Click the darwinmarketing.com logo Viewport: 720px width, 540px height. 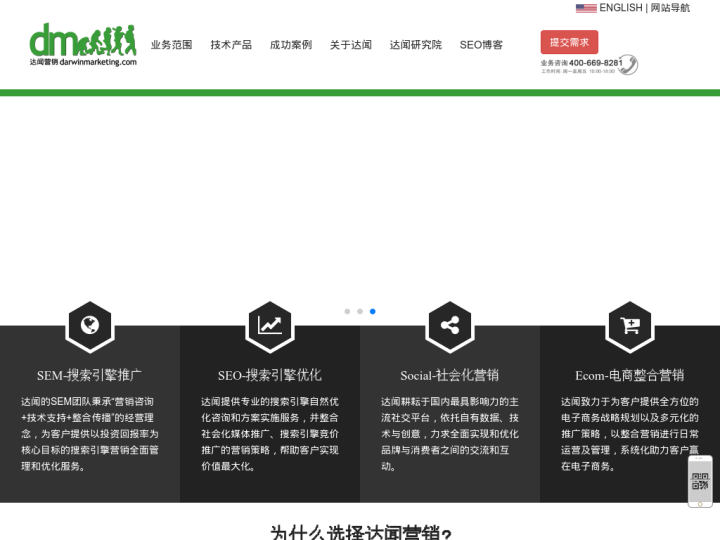[x=83, y=45]
